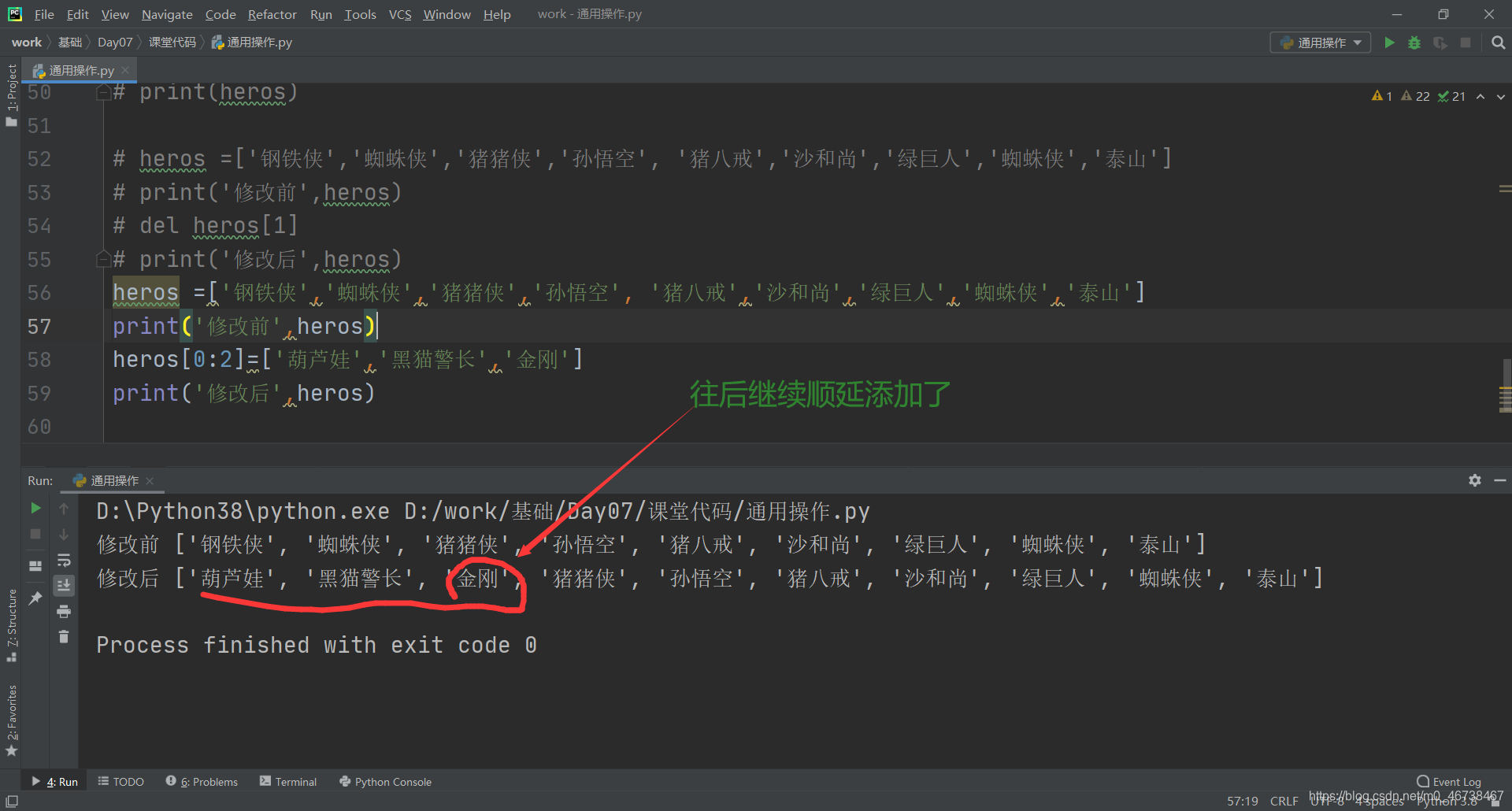Minimize the PyCharm window
The height and width of the screenshot is (811, 1512).
pos(1397,14)
